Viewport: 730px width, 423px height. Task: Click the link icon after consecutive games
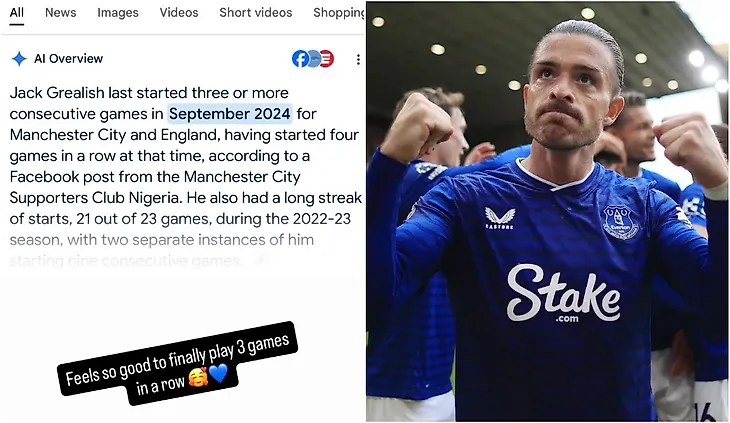click(x=261, y=260)
